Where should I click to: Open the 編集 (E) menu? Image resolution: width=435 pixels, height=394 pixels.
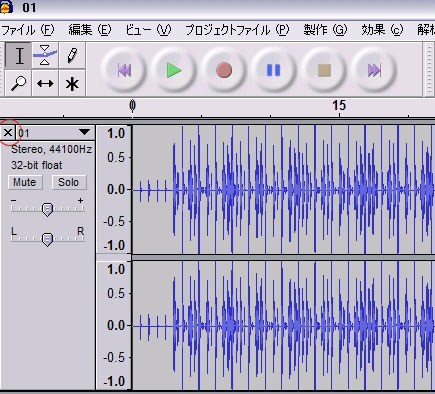90,30
